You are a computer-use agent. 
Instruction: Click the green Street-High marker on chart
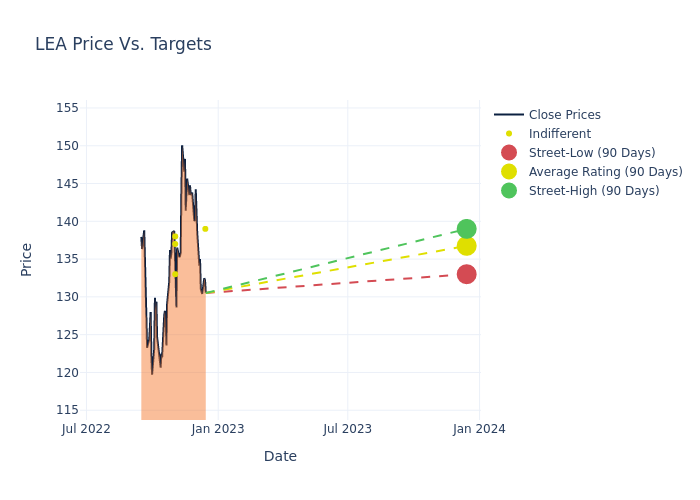466,229
